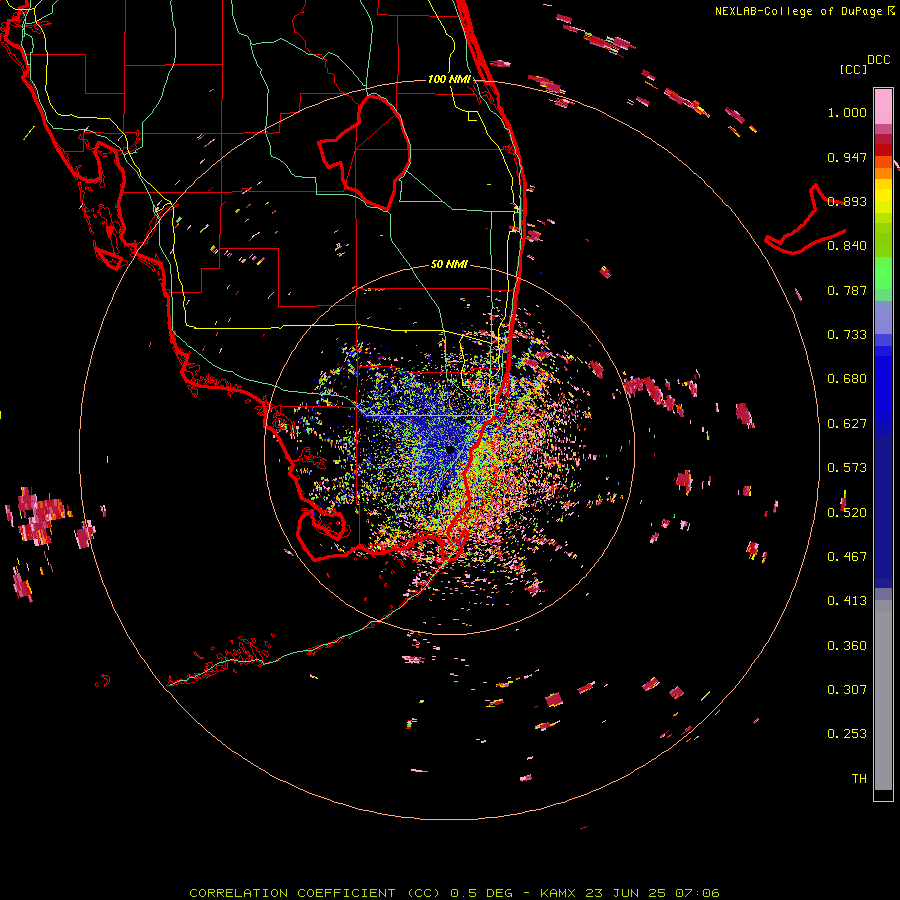Click the 0.520 scale value

[x=847, y=513]
